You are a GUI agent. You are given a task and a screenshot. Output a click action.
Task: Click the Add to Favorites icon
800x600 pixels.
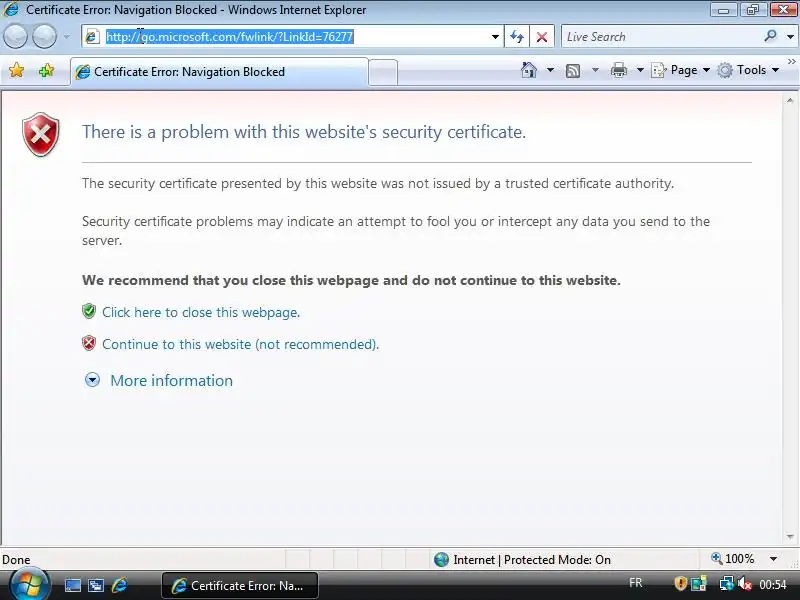[x=46, y=70]
